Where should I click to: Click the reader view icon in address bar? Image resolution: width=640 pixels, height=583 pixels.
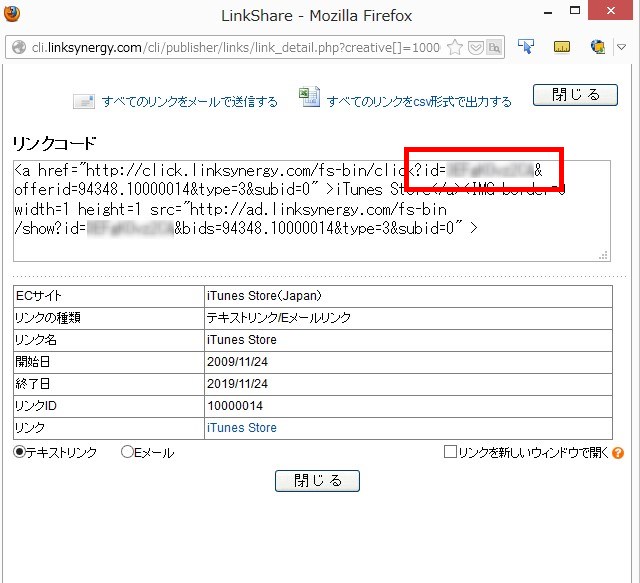(494, 48)
